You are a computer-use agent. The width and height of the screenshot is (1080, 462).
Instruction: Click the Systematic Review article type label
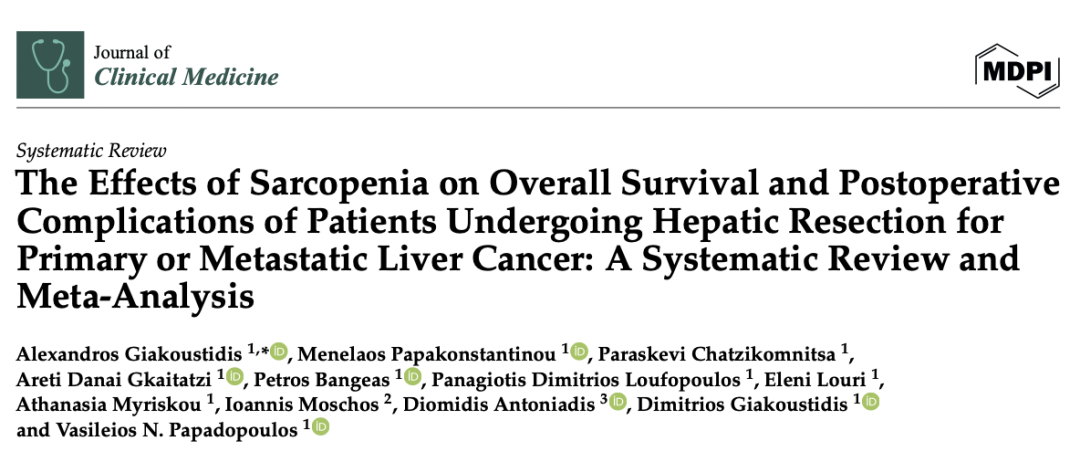pos(91,150)
